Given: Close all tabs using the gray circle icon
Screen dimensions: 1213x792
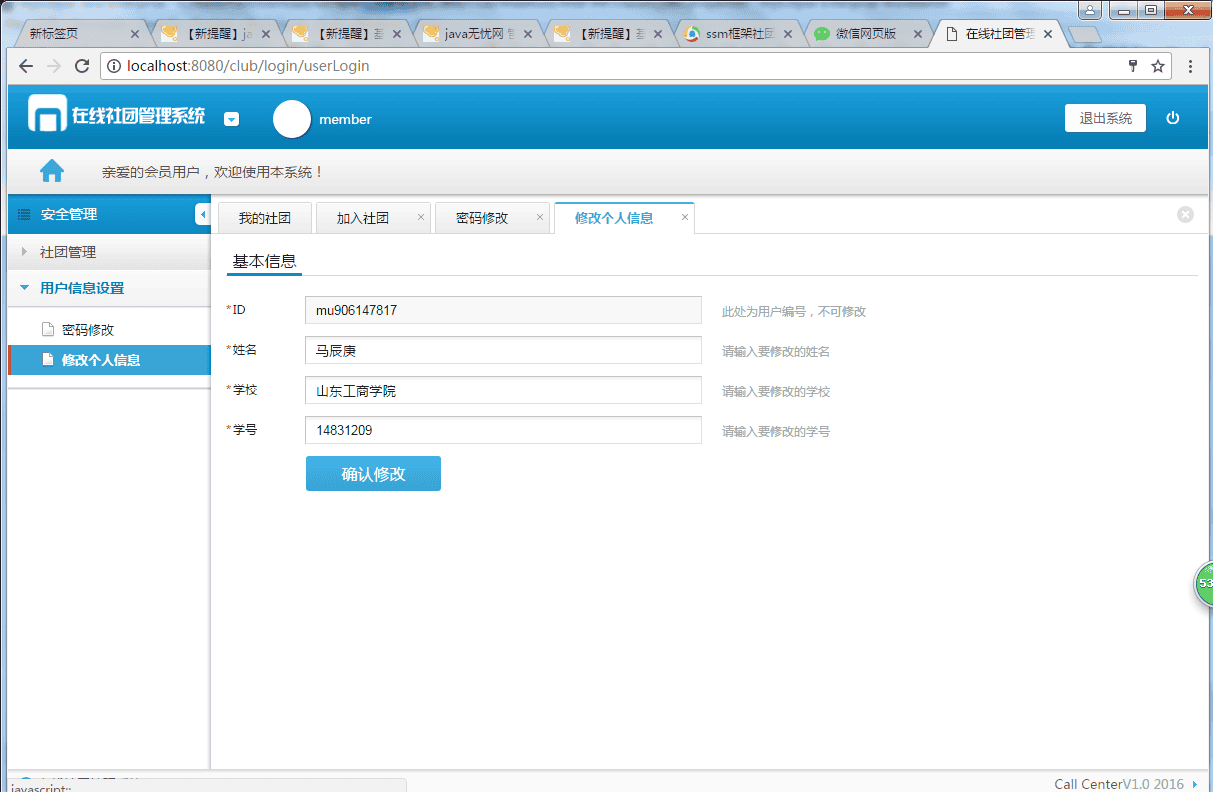Looking at the screenshot, I should point(1185,214).
